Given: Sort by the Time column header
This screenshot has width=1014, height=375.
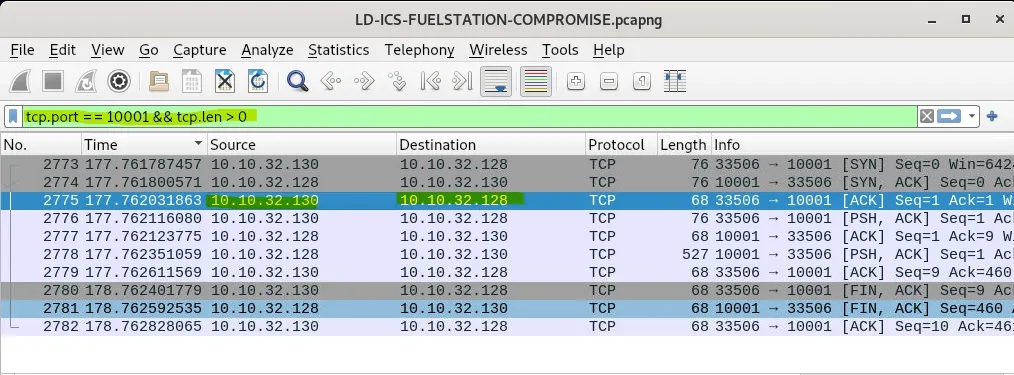Looking at the screenshot, I should 144,145.
